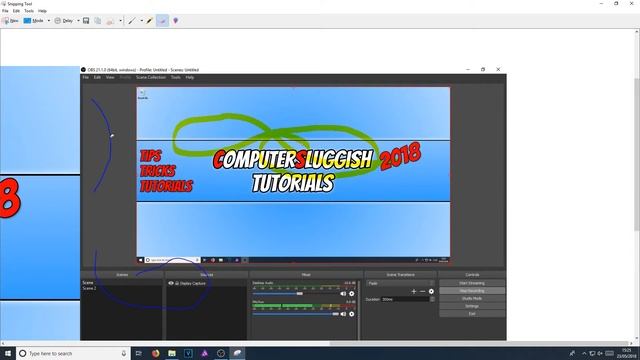Click the Snipping Tool taskbar icon
Image resolution: width=640 pixels, height=360 pixels.
pyautogui.click(x=237, y=353)
